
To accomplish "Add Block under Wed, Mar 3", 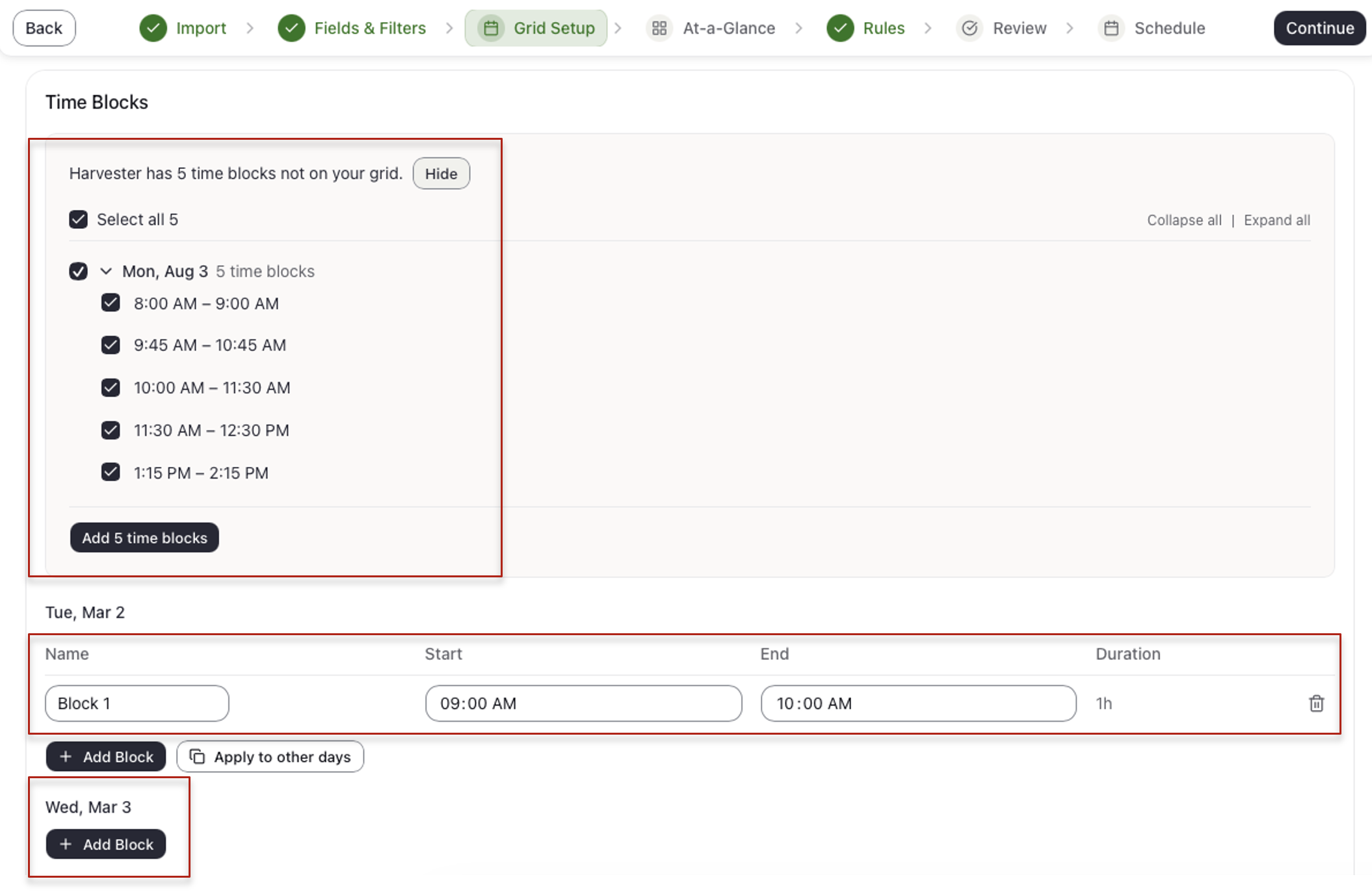I will tap(106, 844).
